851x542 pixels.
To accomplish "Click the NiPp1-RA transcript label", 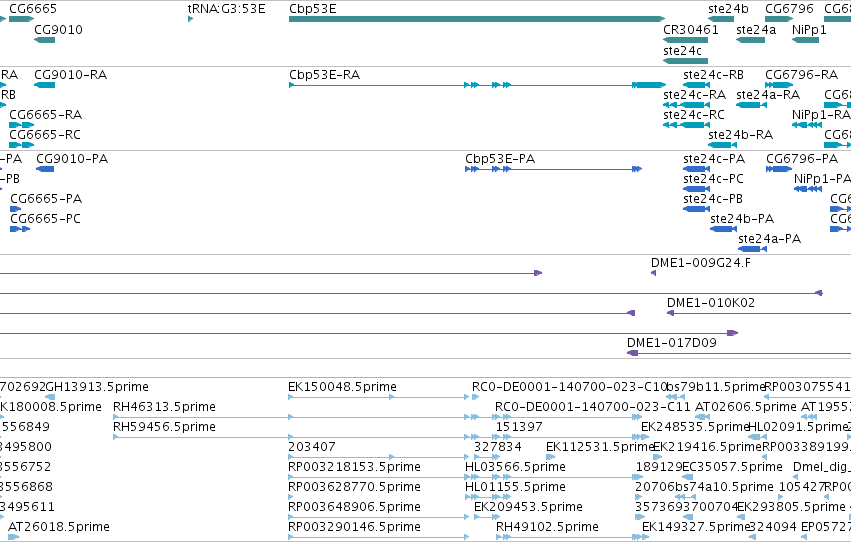I will (821, 115).
